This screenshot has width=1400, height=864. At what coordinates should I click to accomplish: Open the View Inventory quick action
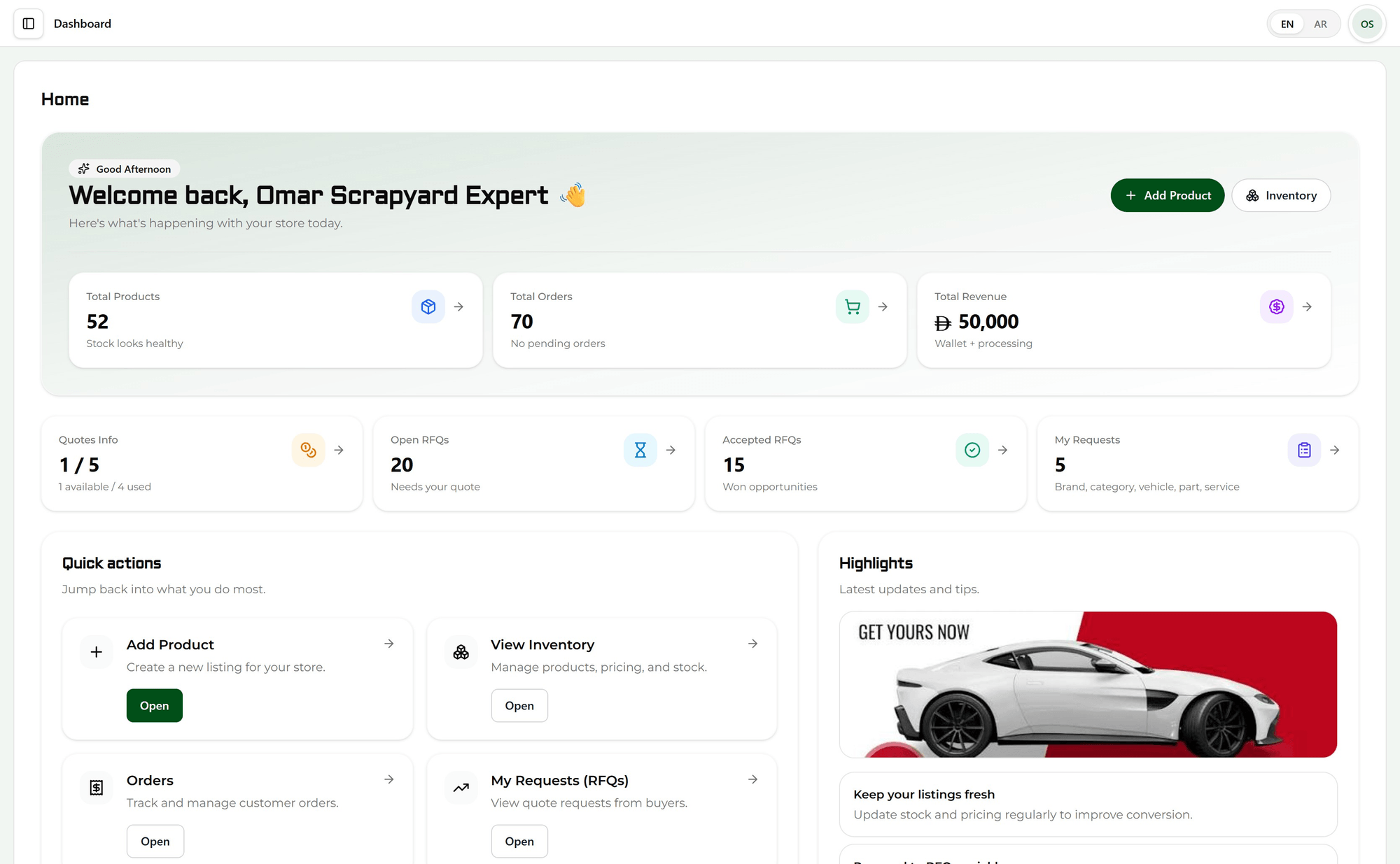pos(519,705)
